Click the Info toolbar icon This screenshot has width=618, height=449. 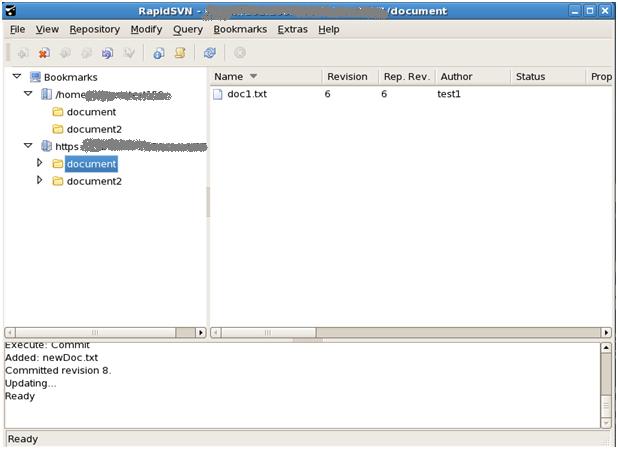[x=159, y=53]
